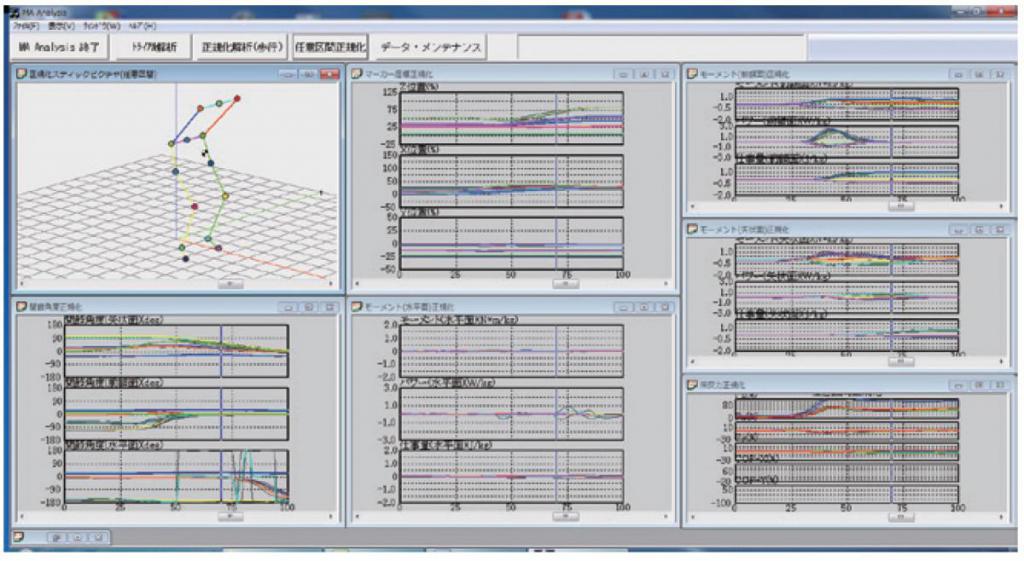Open データ・メンテナンス from the toolbar

(432, 47)
